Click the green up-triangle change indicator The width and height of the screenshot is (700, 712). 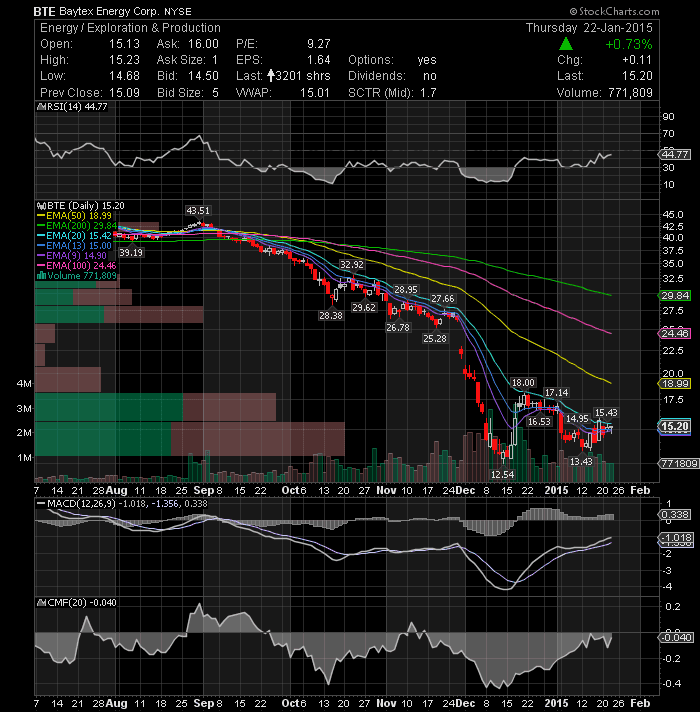[x=566, y=44]
